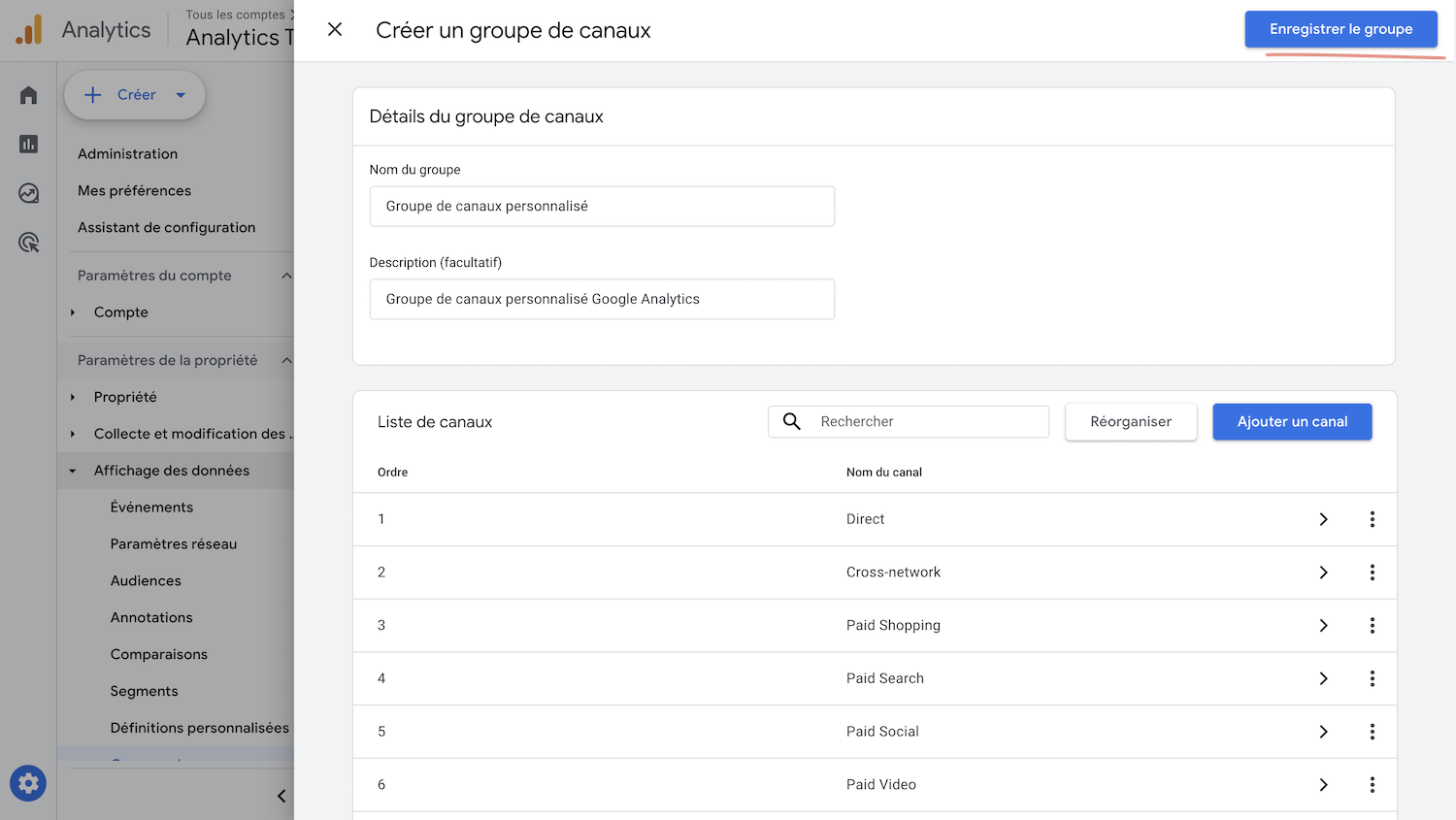Edit the Description (facultatif) field
The image size is (1456, 820).
[x=602, y=299]
